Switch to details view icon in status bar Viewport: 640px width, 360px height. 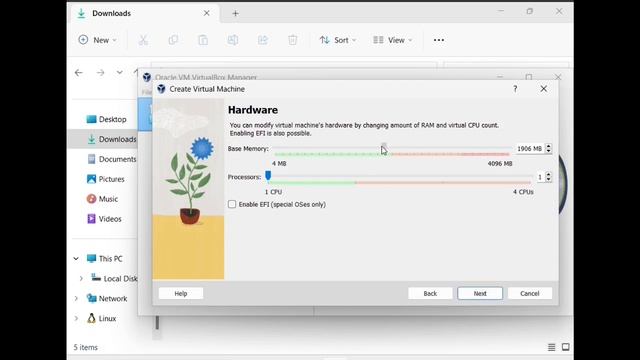[x=551, y=347]
